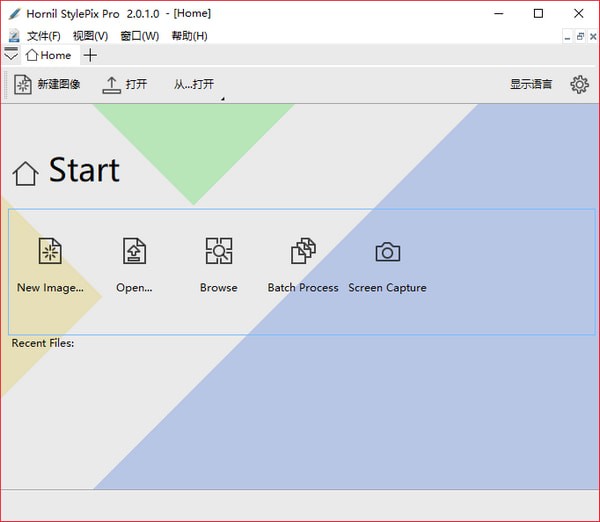Click the Start heading home icon
Viewport: 600px width, 522px height.
tap(26, 173)
